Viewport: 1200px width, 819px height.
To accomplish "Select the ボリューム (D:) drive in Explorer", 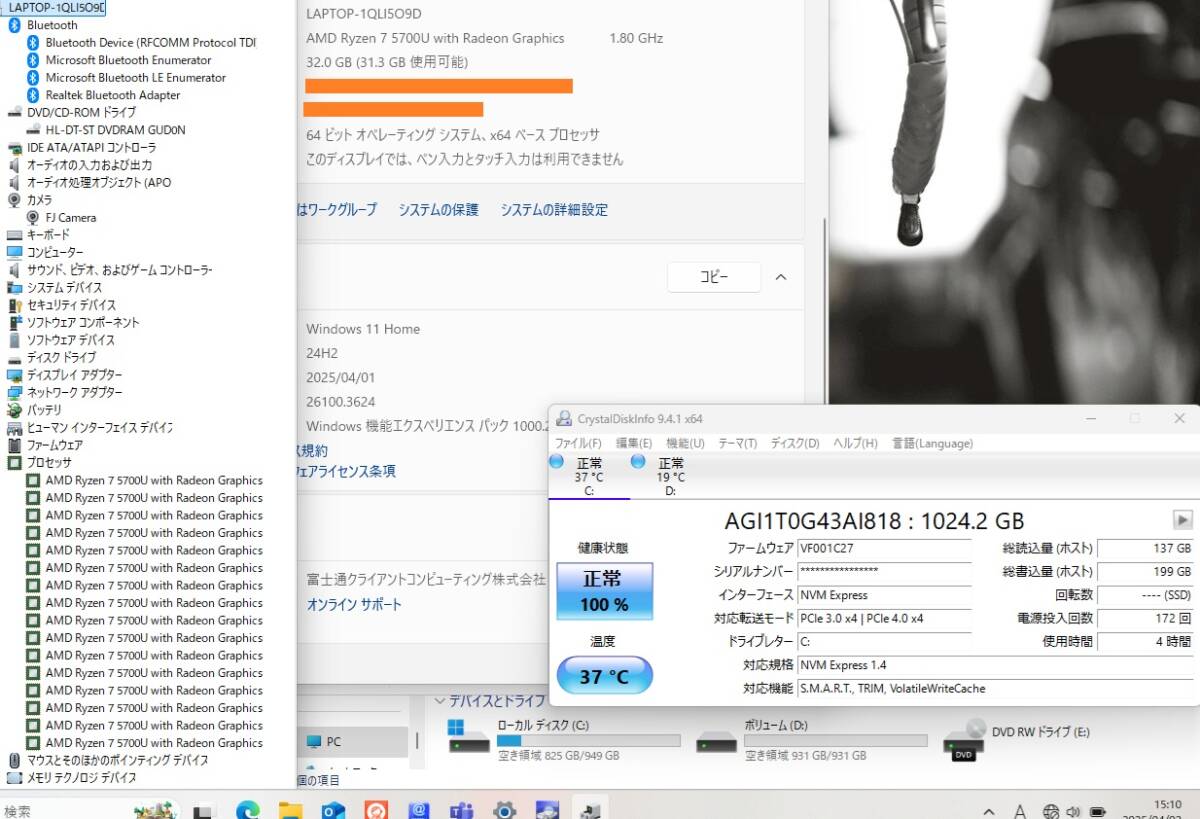I will coord(810,740).
